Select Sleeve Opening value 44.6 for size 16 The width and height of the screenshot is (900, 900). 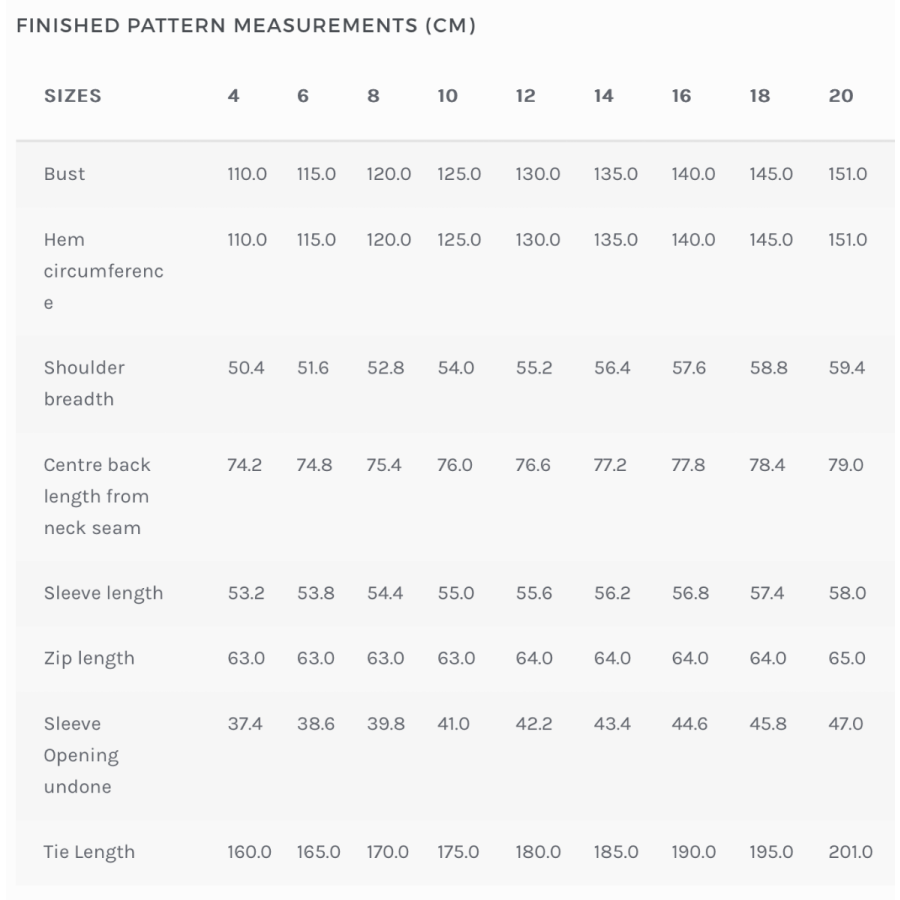click(x=690, y=723)
